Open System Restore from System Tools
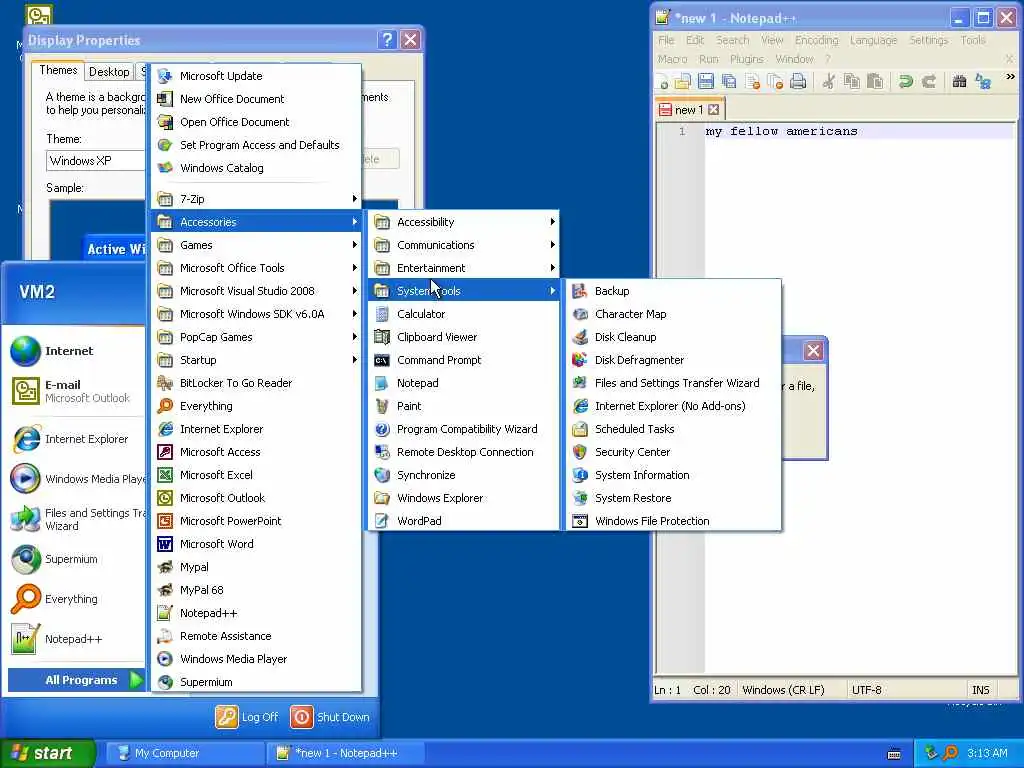This screenshot has width=1024, height=768. pyautogui.click(x=673, y=498)
